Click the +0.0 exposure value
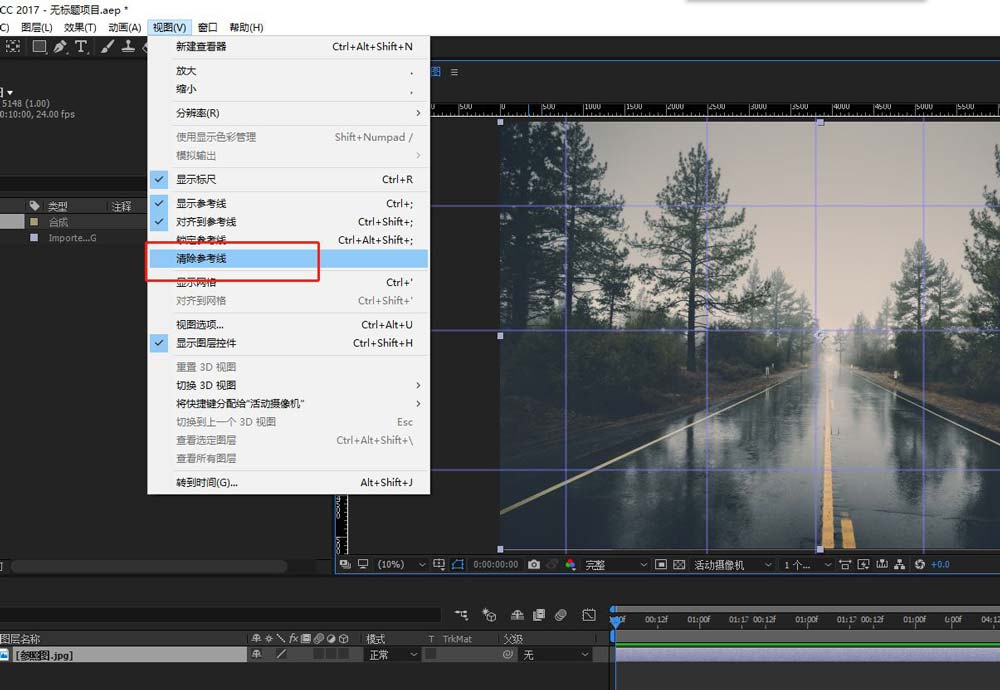The image size is (1000, 690). tap(940, 564)
